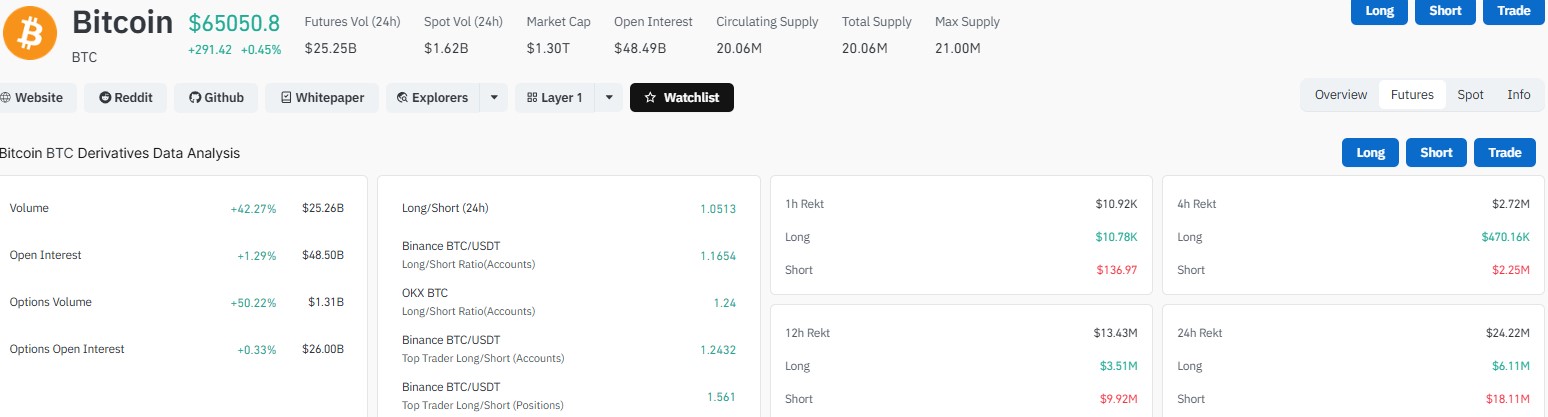Click the Volume change +42.27%

(x=253, y=209)
